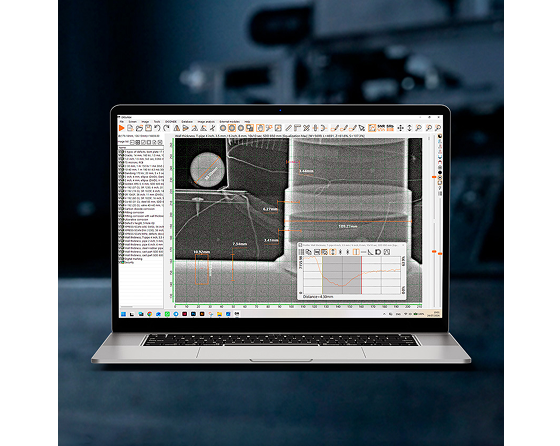Click the orange play arrow toolbar icon
The image size is (560, 446).
point(121,128)
